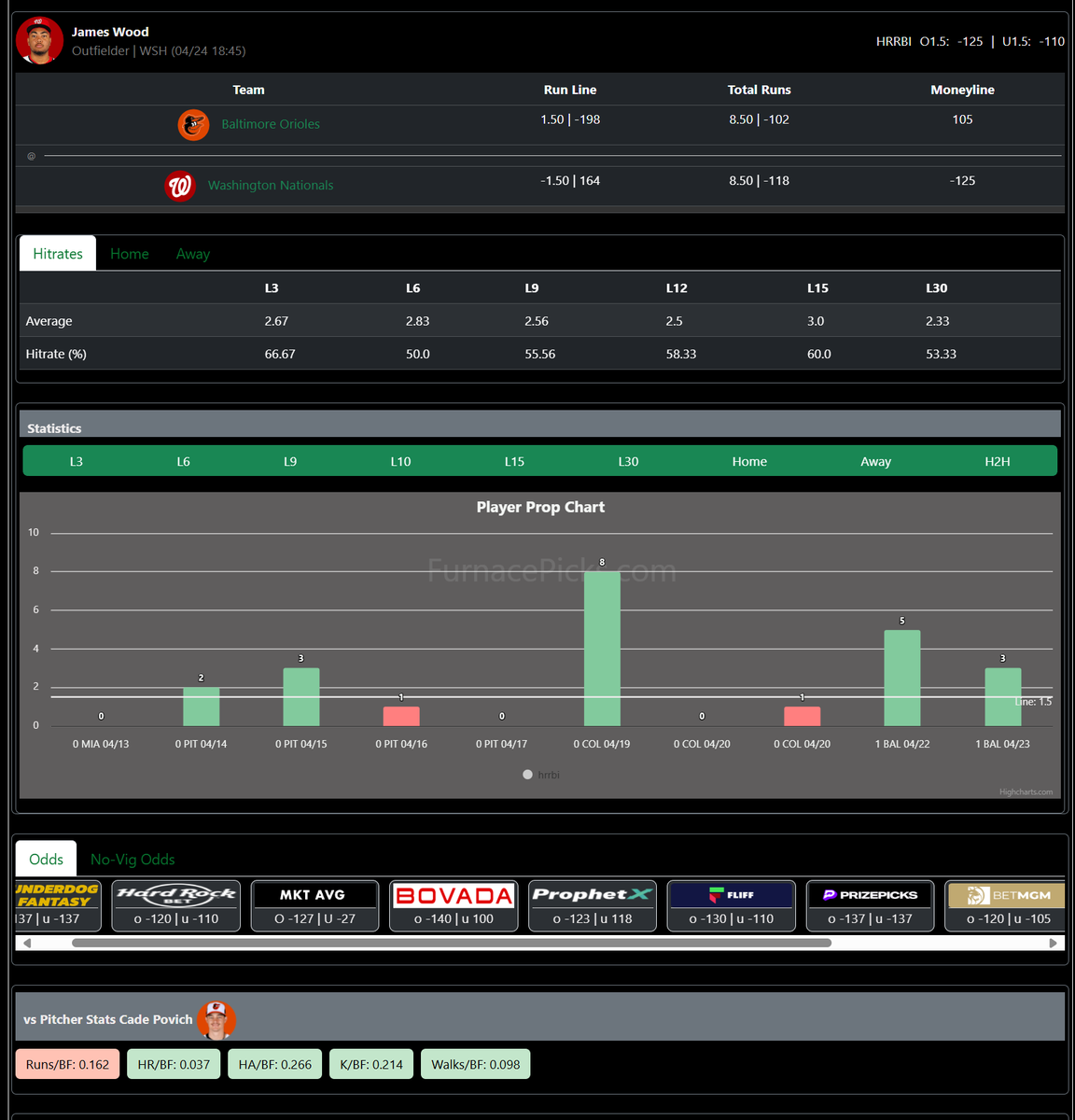Click the Line: 1.5 chart label
Viewport: 1075px width, 1120px height.
point(1033,702)
